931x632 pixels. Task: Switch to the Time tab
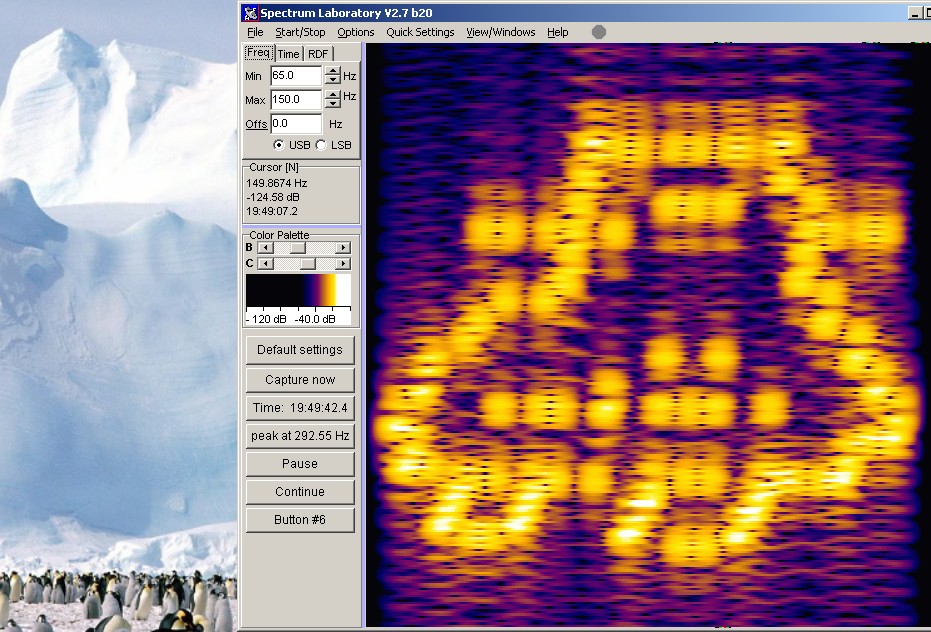tap(289, 54)
